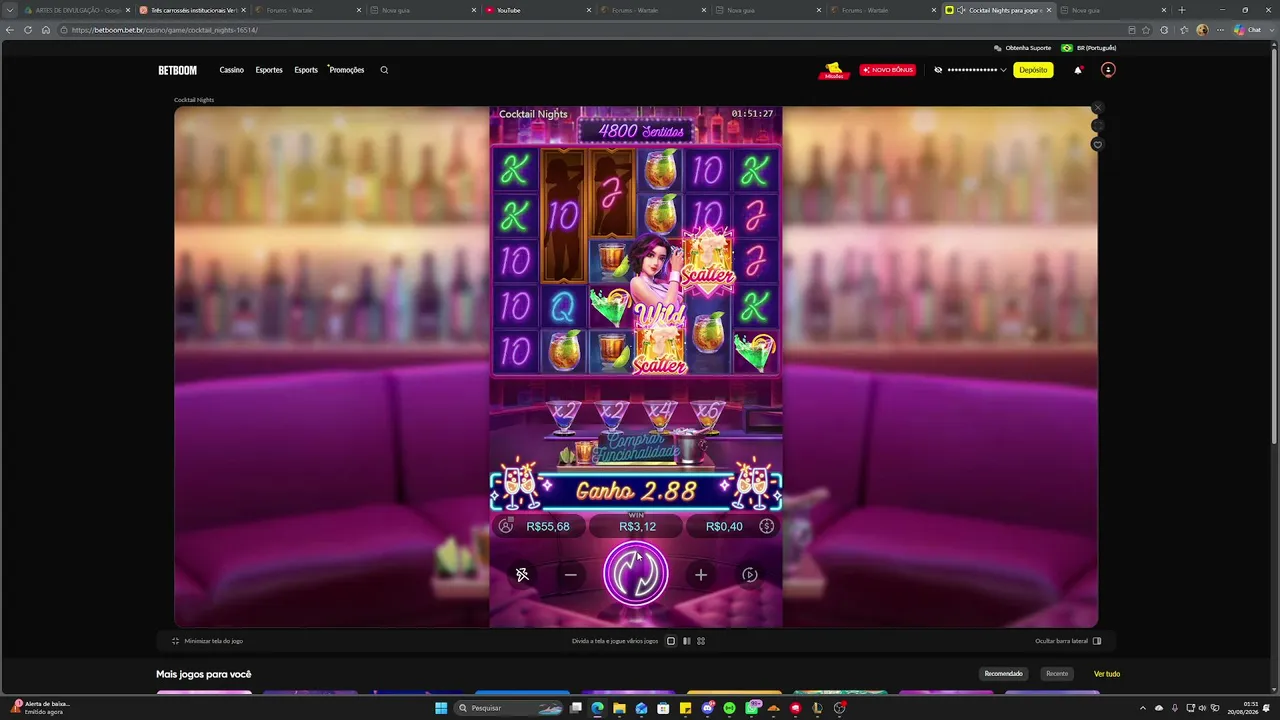Open site search magnifier icon
This screenshot has height=720, width=1280.
tap(384, 70)
